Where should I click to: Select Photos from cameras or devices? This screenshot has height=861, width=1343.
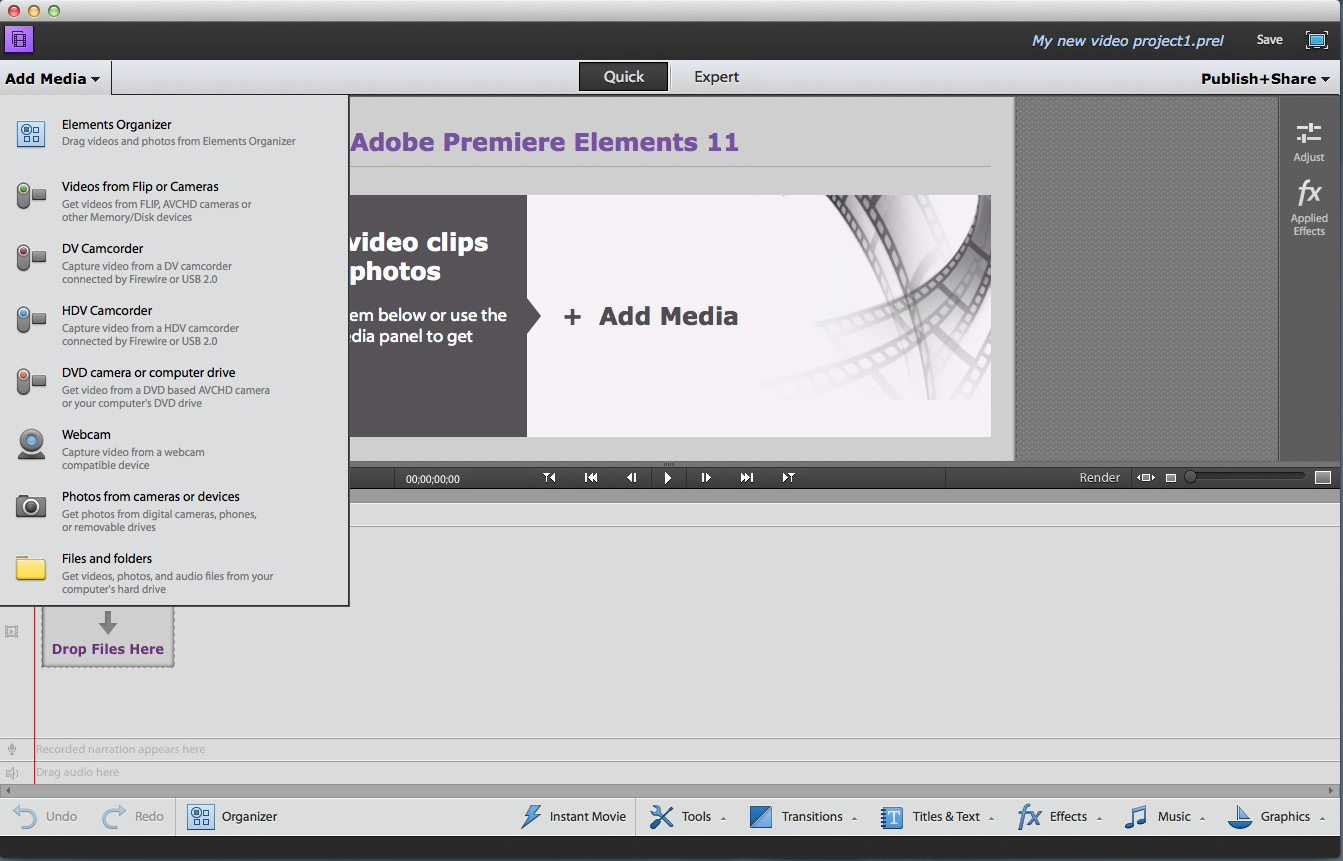(x=150, y=497)
